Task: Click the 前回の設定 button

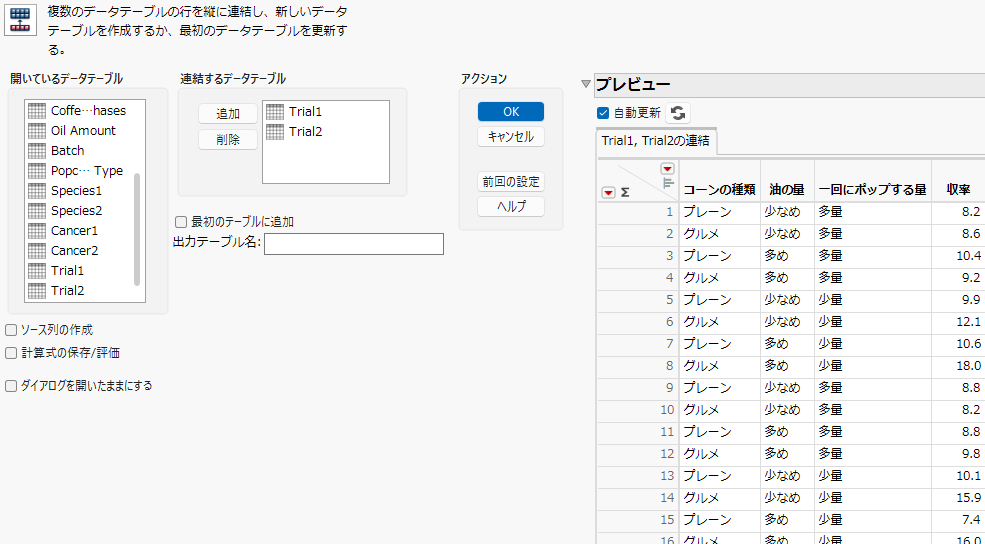Action: point(511,182)
